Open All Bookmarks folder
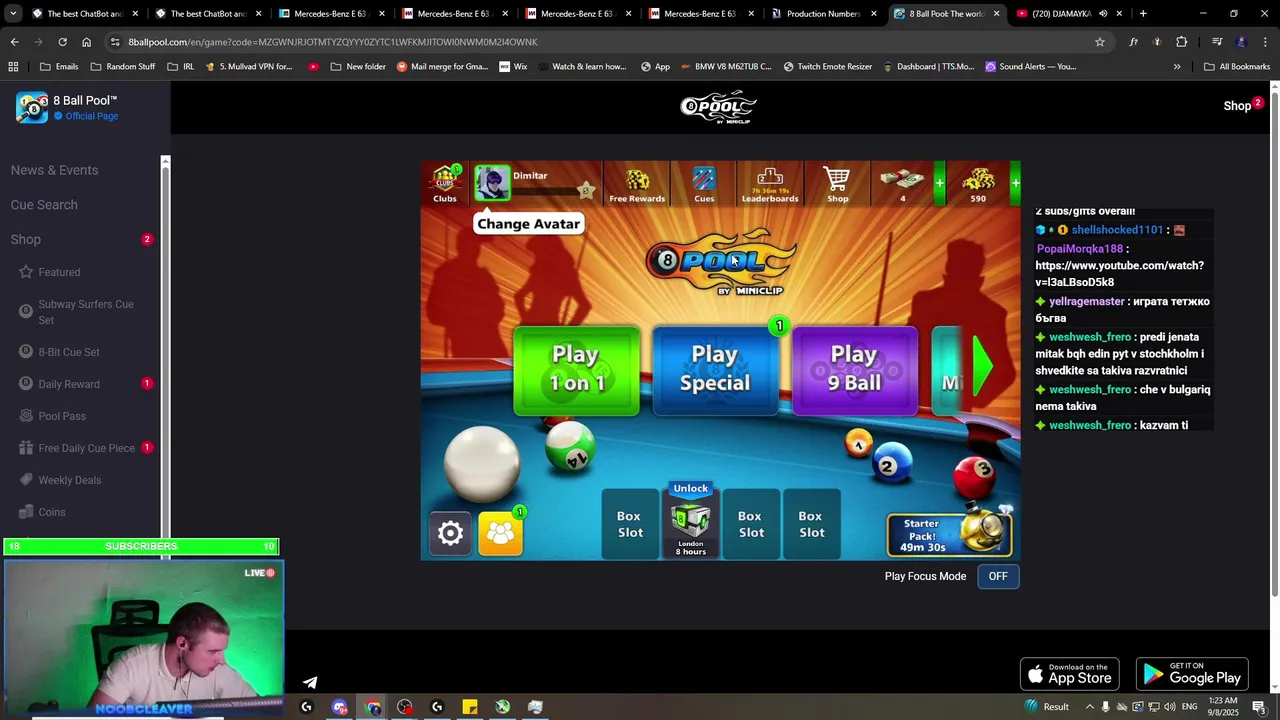1280x720 pixels. pyautogui.click(x=1237, y=67)
